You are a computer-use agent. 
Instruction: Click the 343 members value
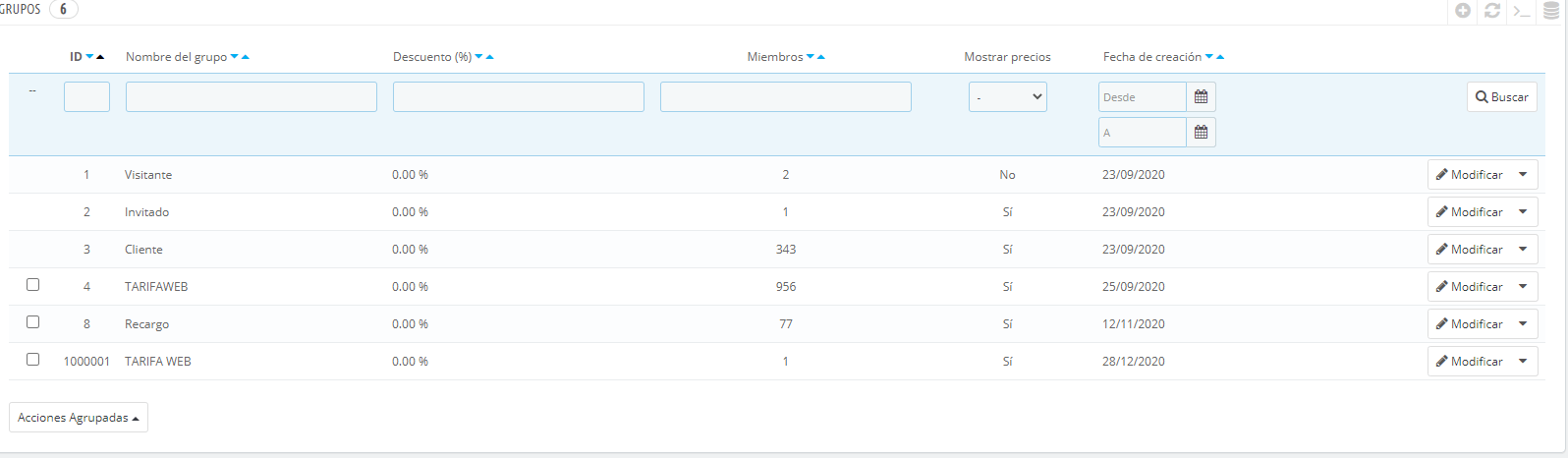pos(786,250)
